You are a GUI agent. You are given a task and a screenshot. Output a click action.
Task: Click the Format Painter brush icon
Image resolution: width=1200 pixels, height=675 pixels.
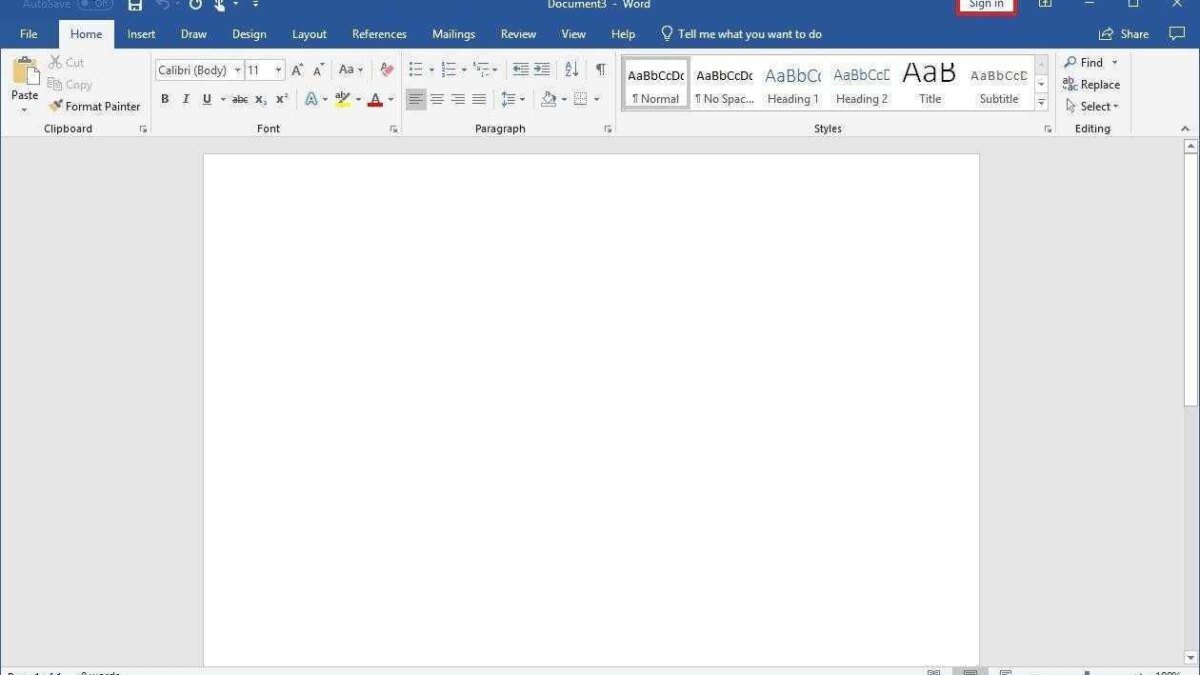(x=56, y=106)
